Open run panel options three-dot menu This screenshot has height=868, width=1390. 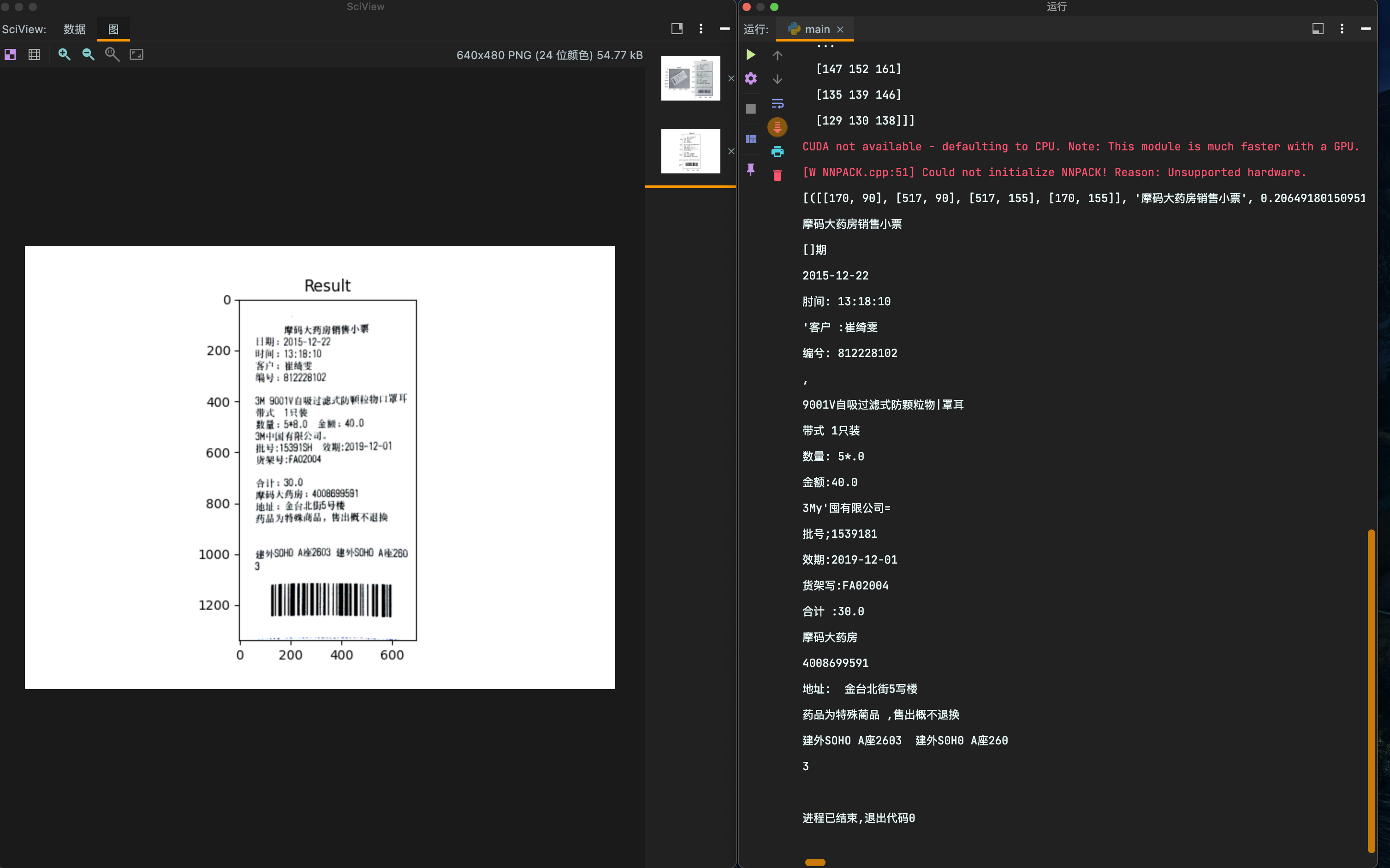[1342, 29]
